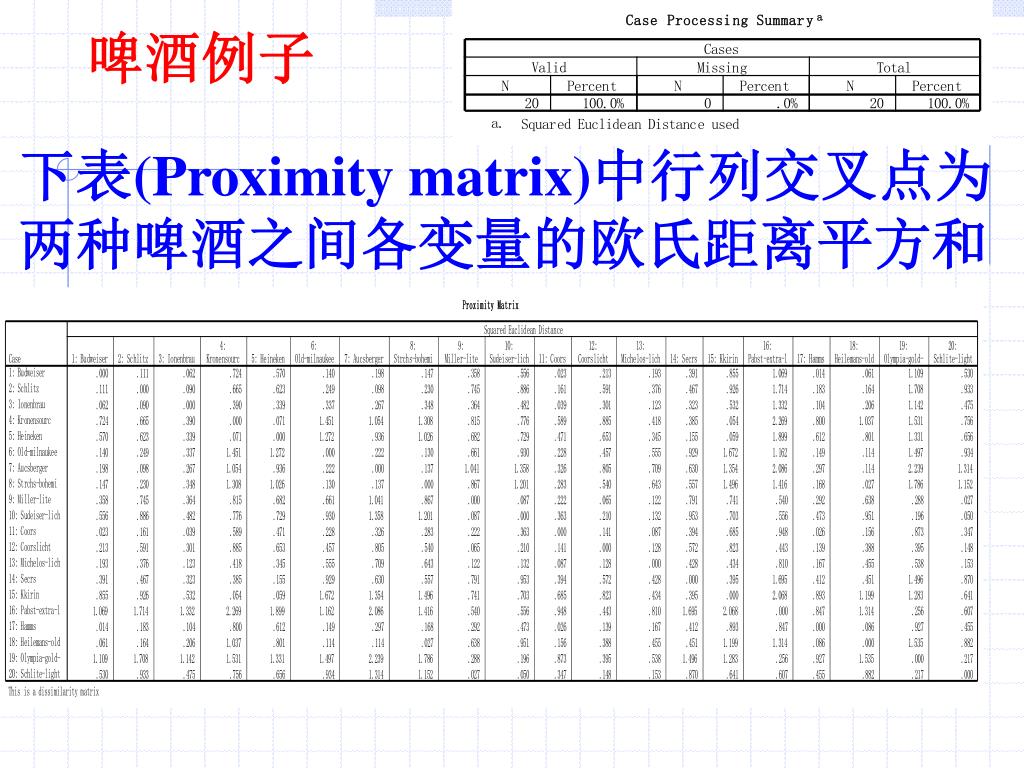
Task: Click the '5: Heineken' column header
Action: tap(268, 359)
